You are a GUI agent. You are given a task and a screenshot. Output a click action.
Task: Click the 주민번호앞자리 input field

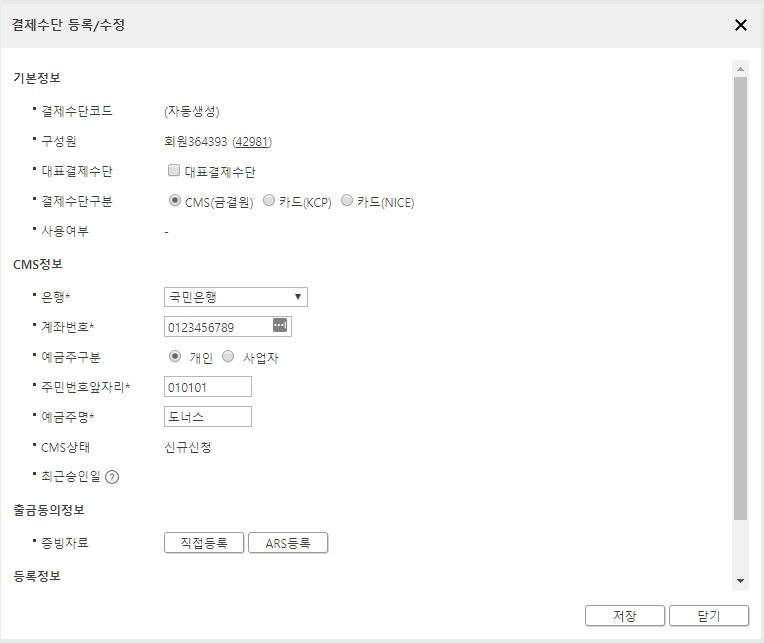coord(208,387)
